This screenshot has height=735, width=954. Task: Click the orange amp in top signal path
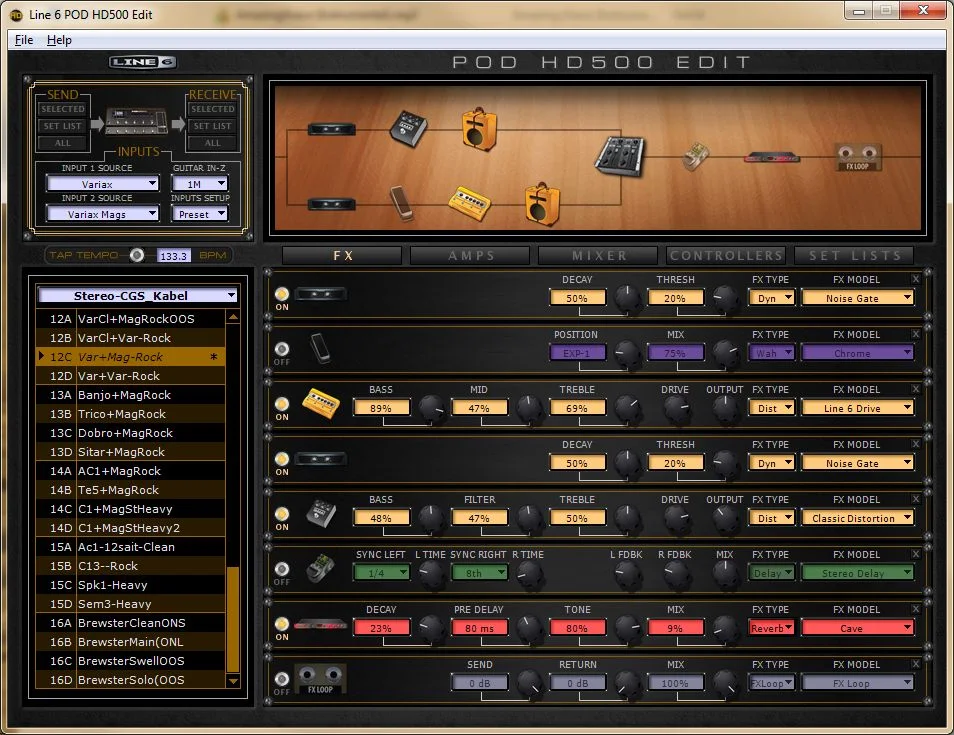click(479, 128)
